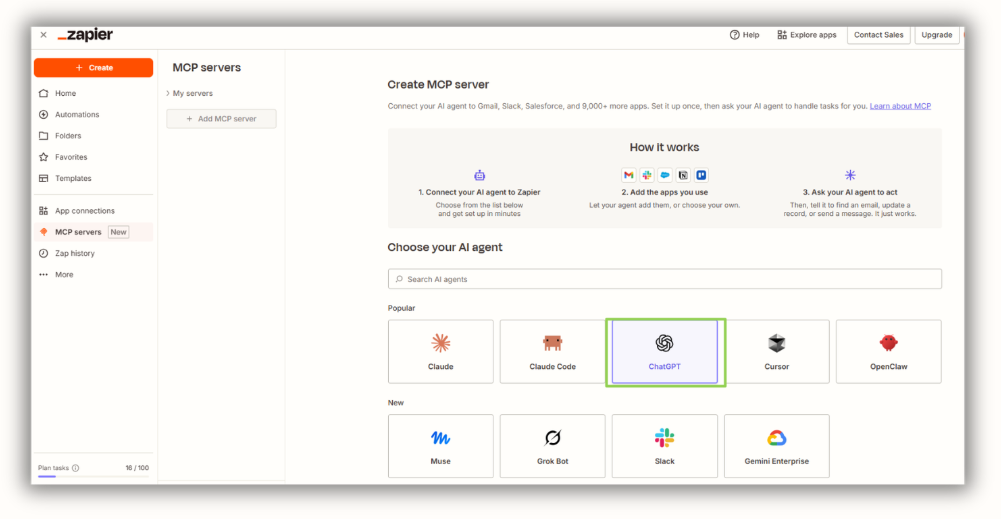The image size is (1001, 519).
Task: Click the Explore apps grid icon
Action: [782, 35]
